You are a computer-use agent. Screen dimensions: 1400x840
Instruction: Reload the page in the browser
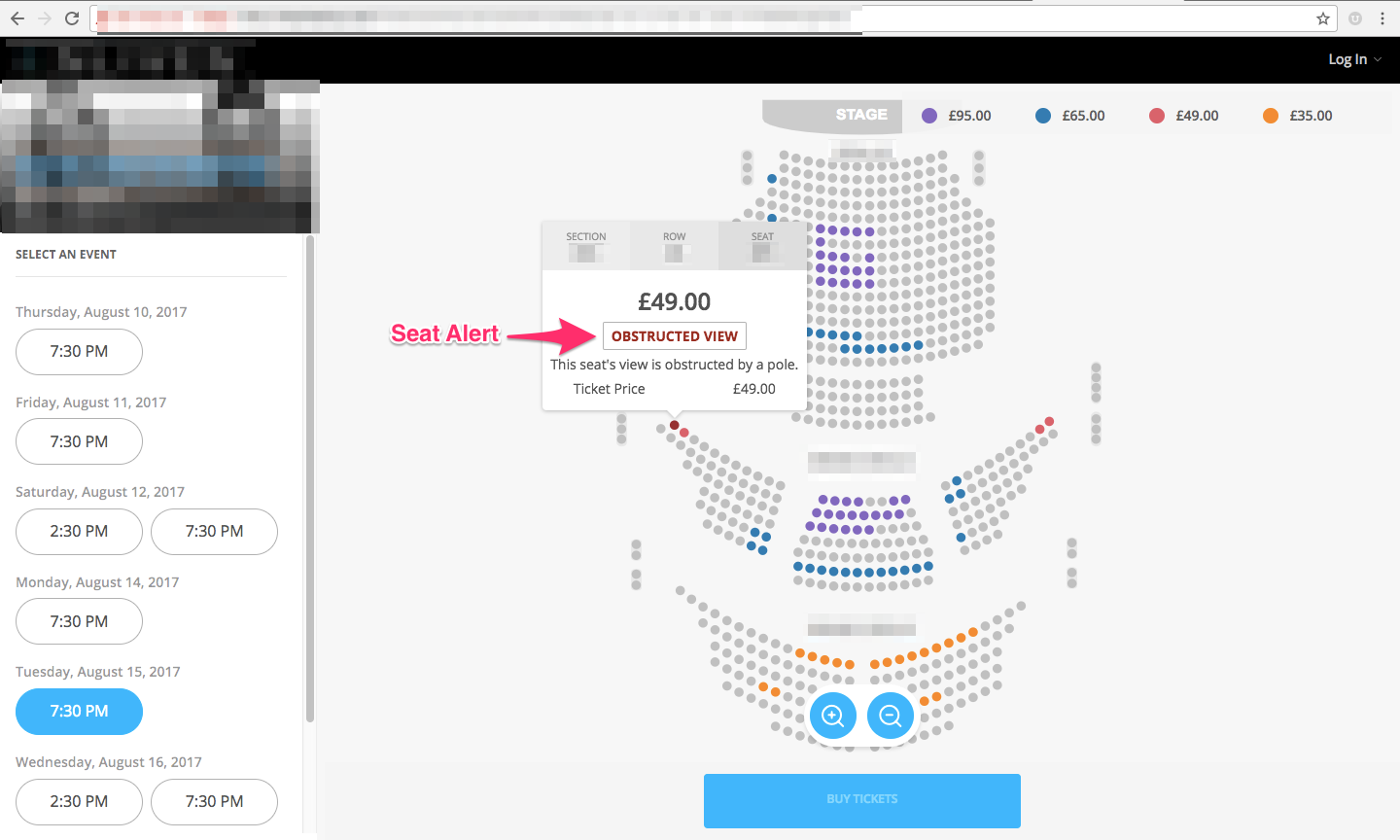pos(72,18)
